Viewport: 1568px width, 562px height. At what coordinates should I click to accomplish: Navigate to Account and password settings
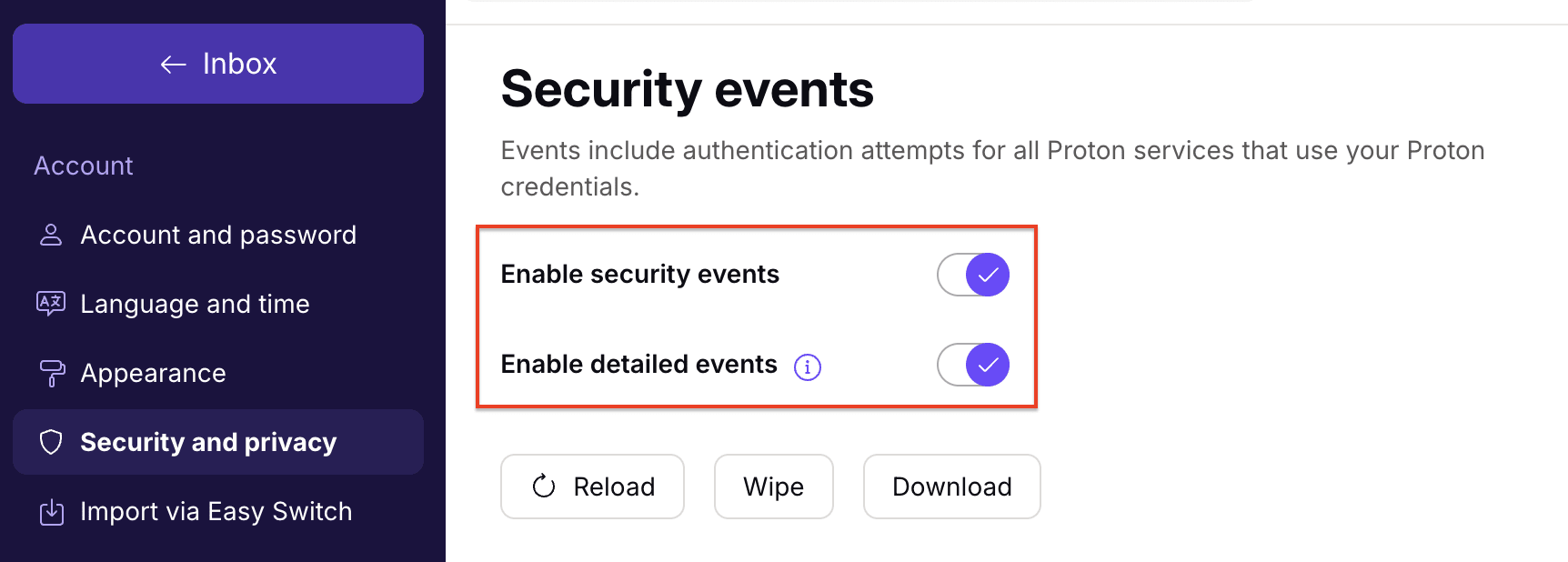click(x=218, y=235)
